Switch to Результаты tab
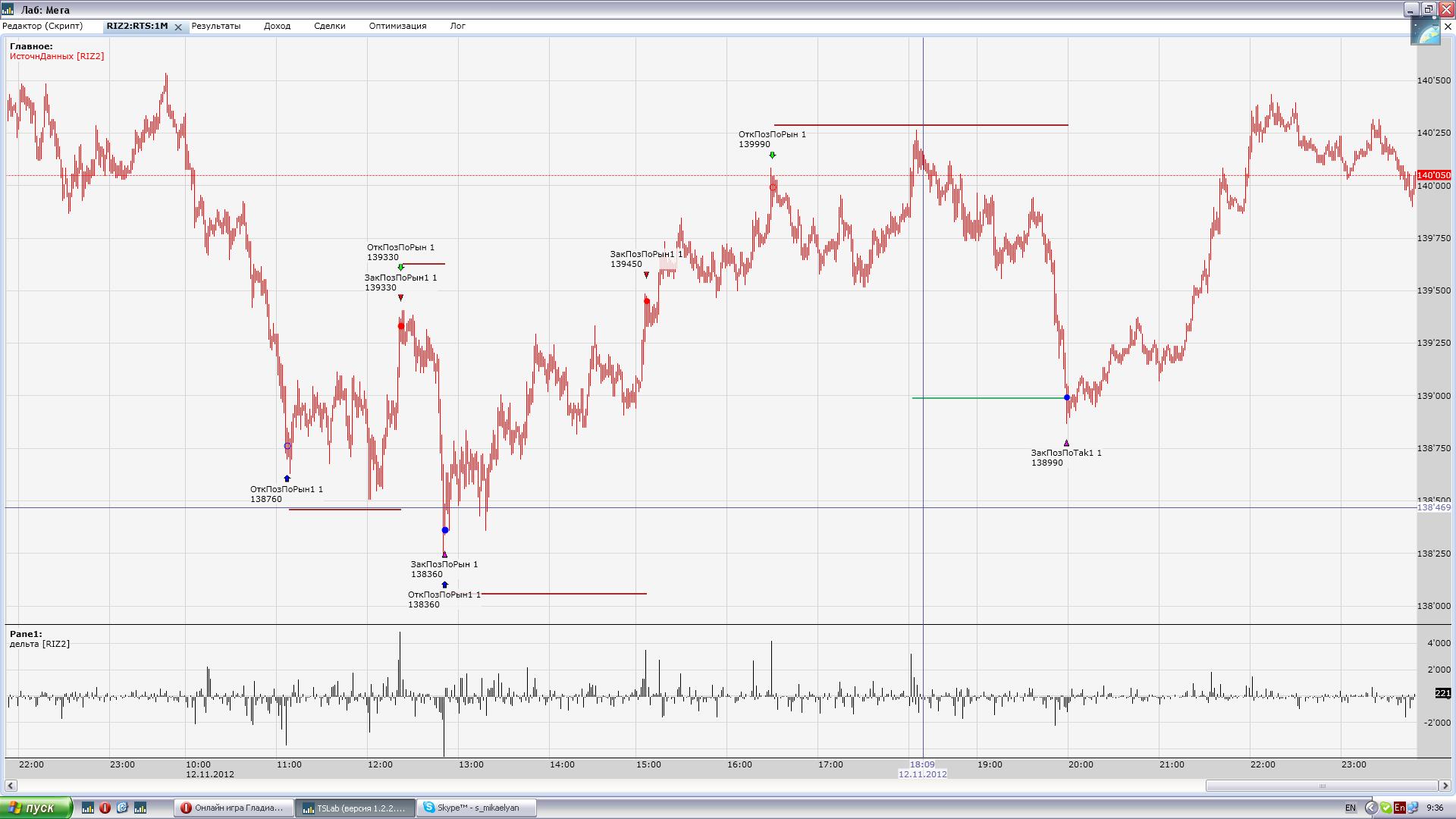 [215, 26]
